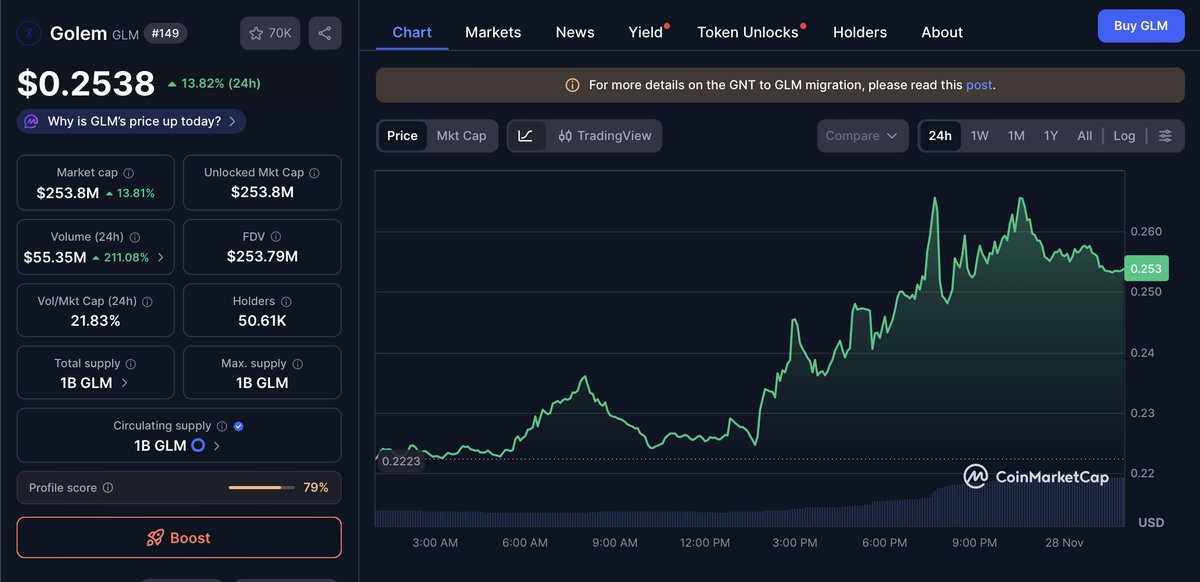Click the circulating supply ring chart icon
1200x582 pixels.
tap(198, 445)
